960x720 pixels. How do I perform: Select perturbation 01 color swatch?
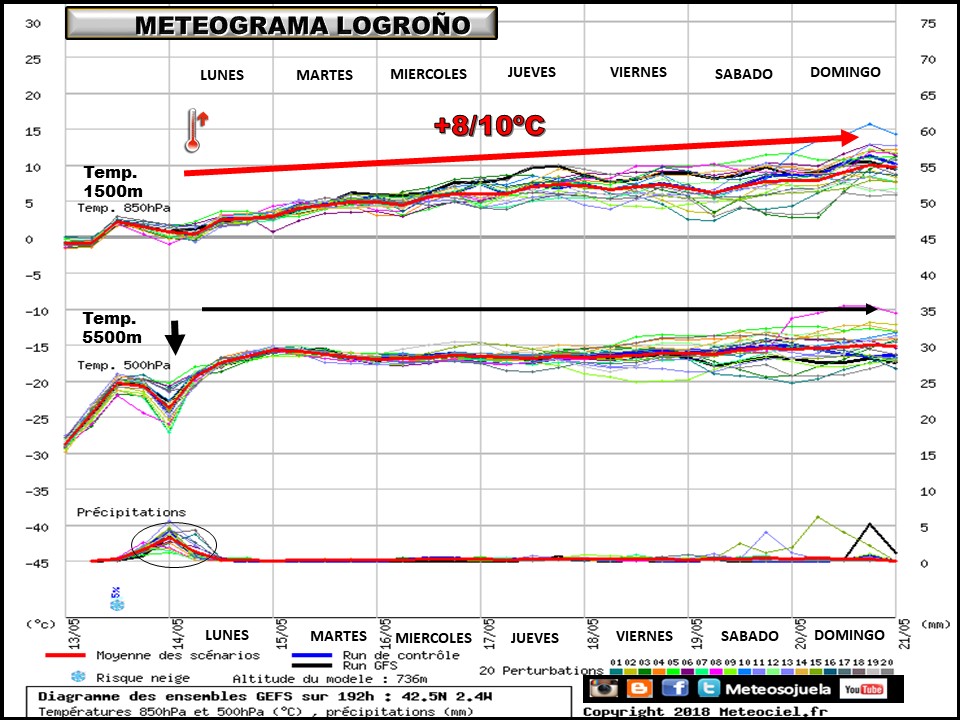(616, 671)
